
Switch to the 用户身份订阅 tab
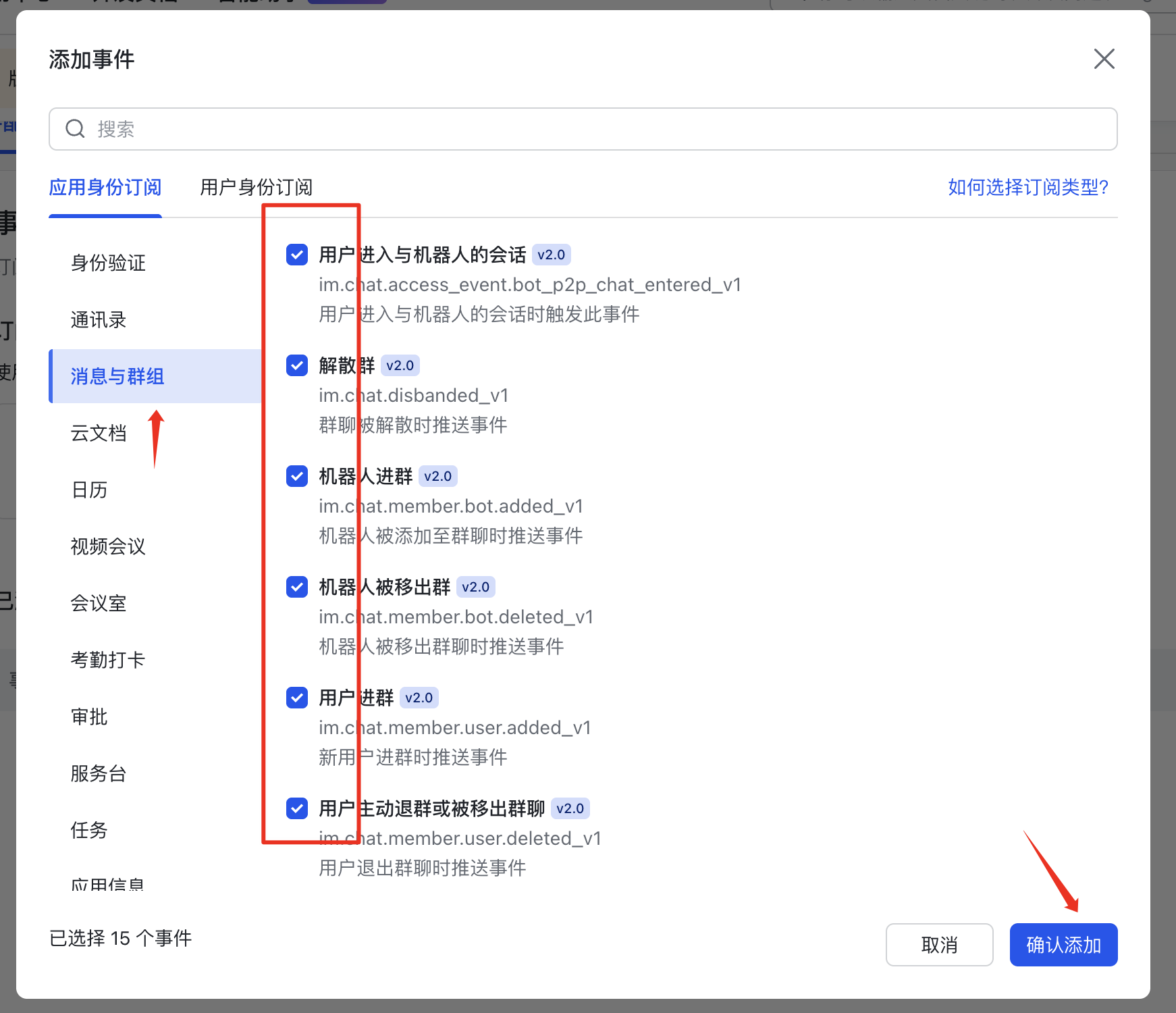[x=256, y=187]
